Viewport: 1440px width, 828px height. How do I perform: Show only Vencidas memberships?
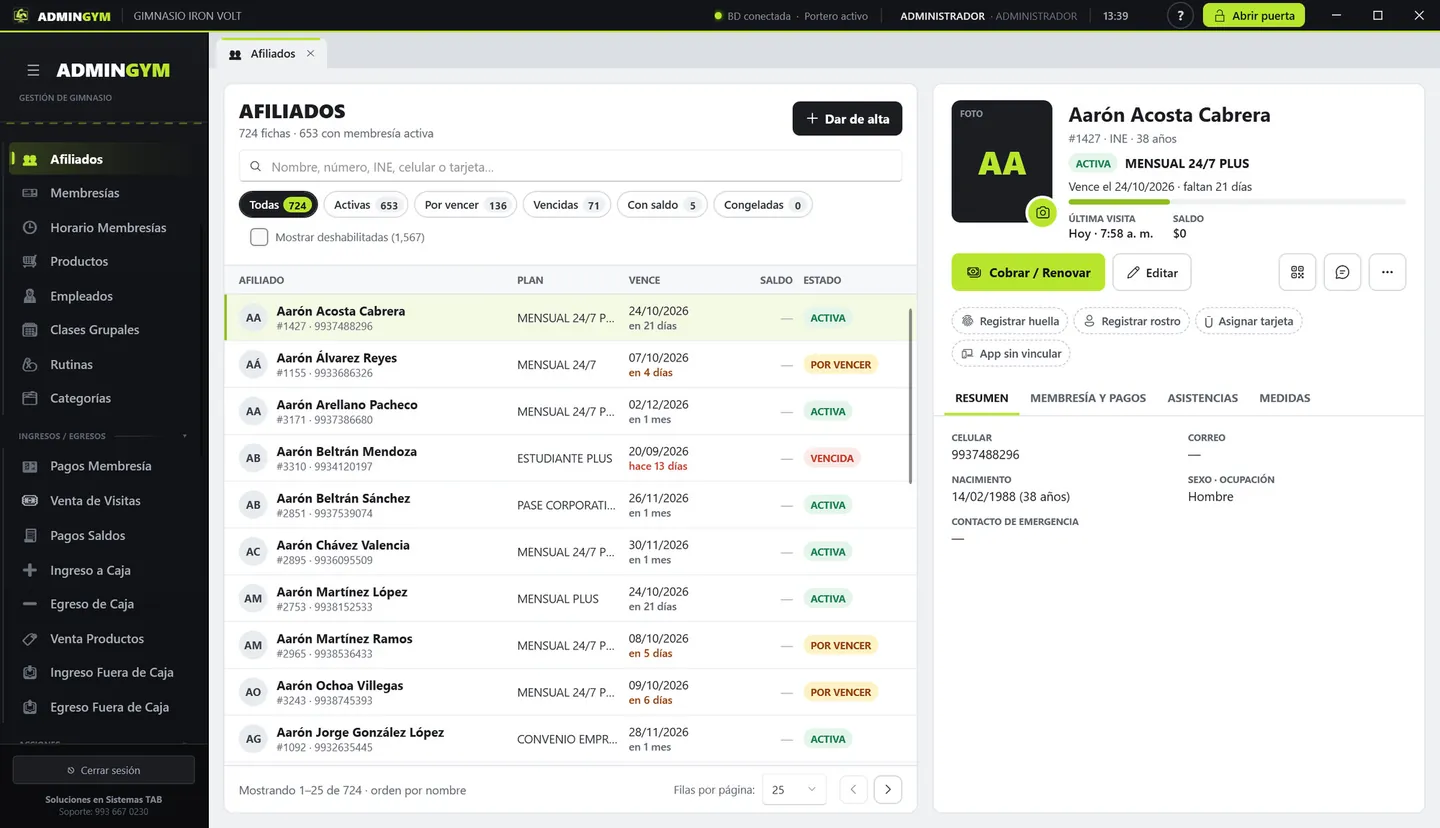click(x=567, y=205)
